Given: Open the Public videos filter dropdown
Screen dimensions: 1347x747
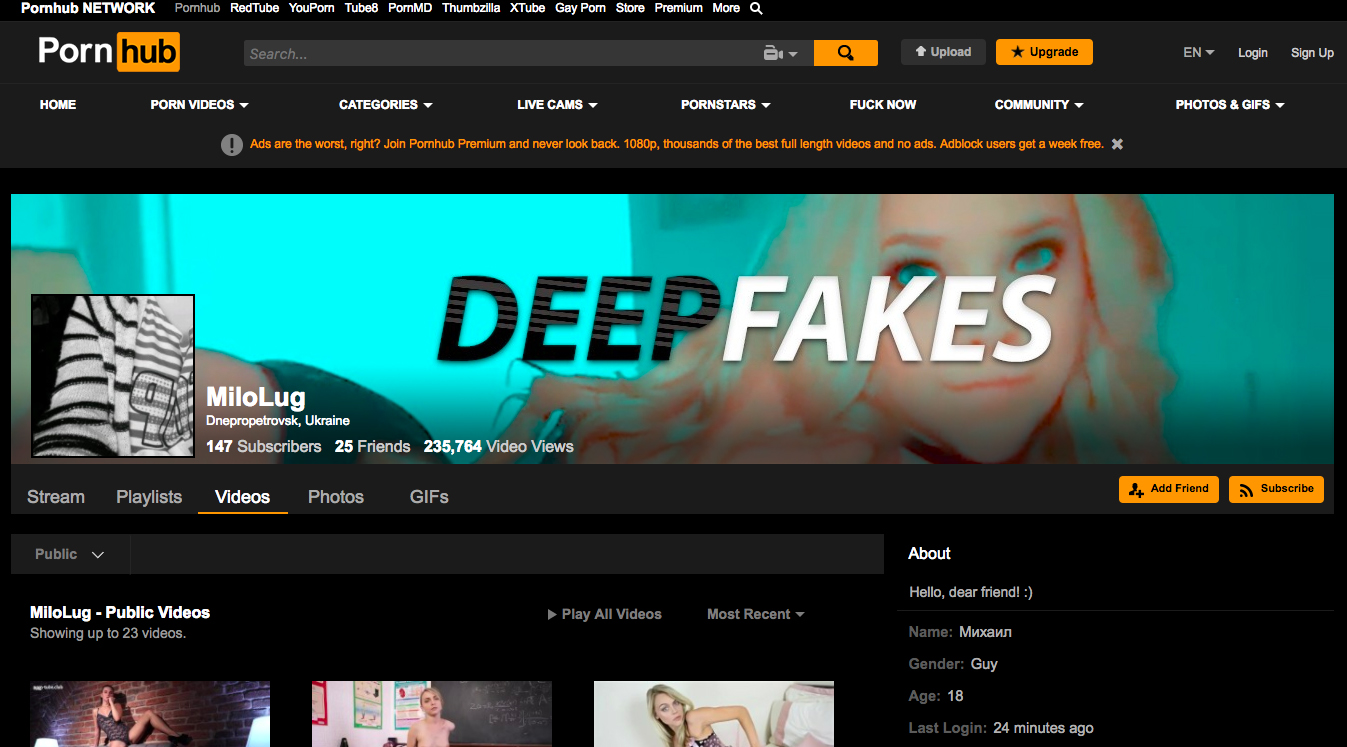Looking at the screenshot, I should point(70,554).
